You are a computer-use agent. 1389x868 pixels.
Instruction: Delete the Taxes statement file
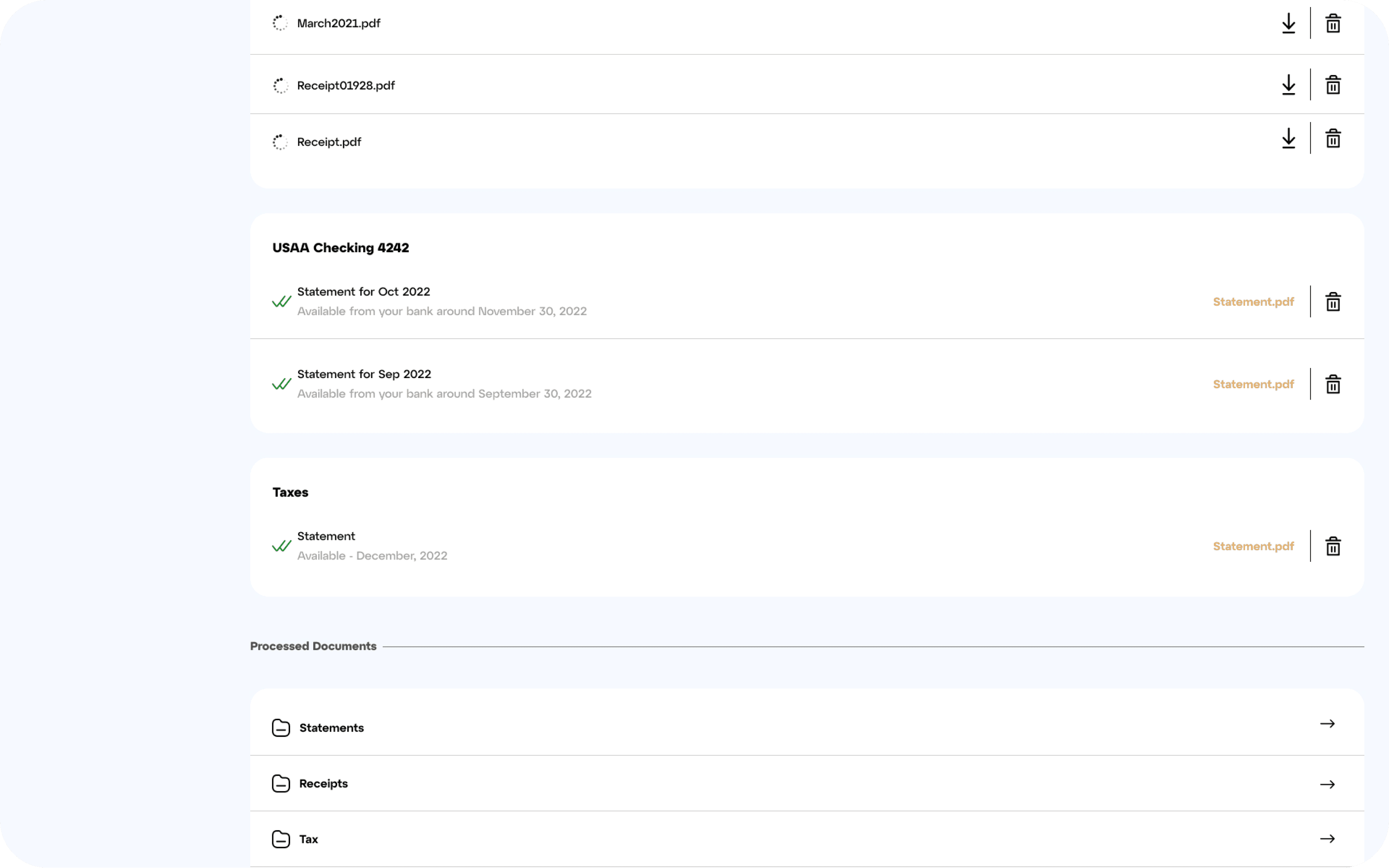click(x=1333, y=546)
